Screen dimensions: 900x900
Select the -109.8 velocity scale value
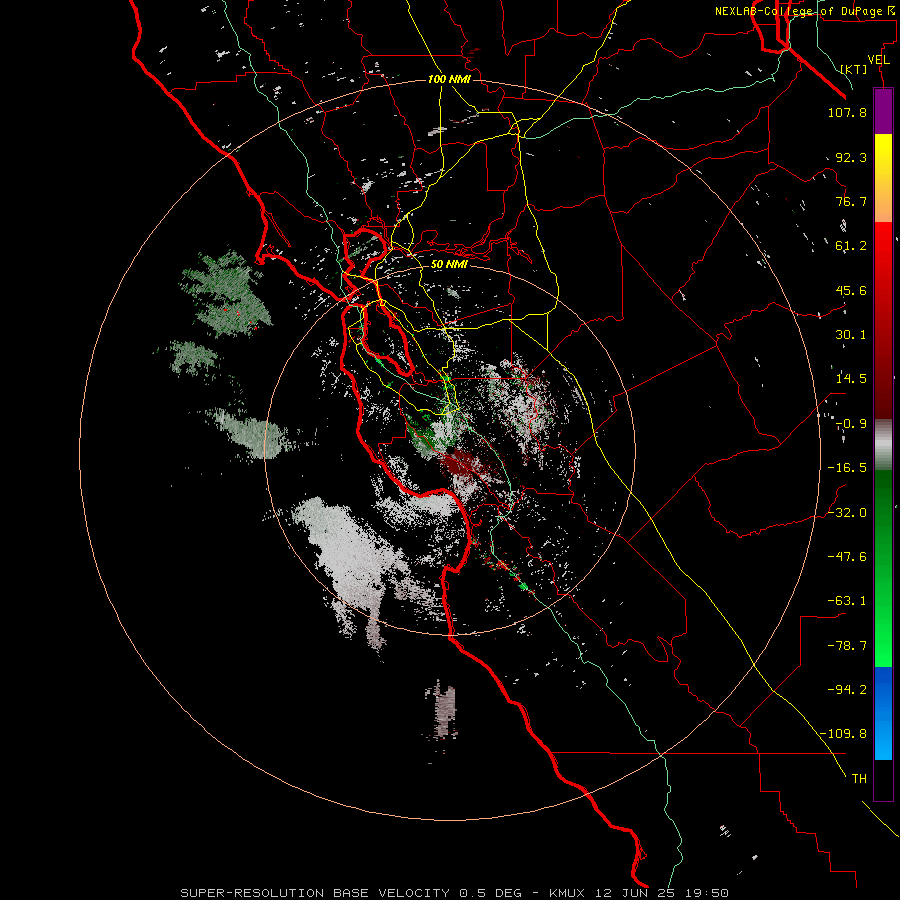843,734
